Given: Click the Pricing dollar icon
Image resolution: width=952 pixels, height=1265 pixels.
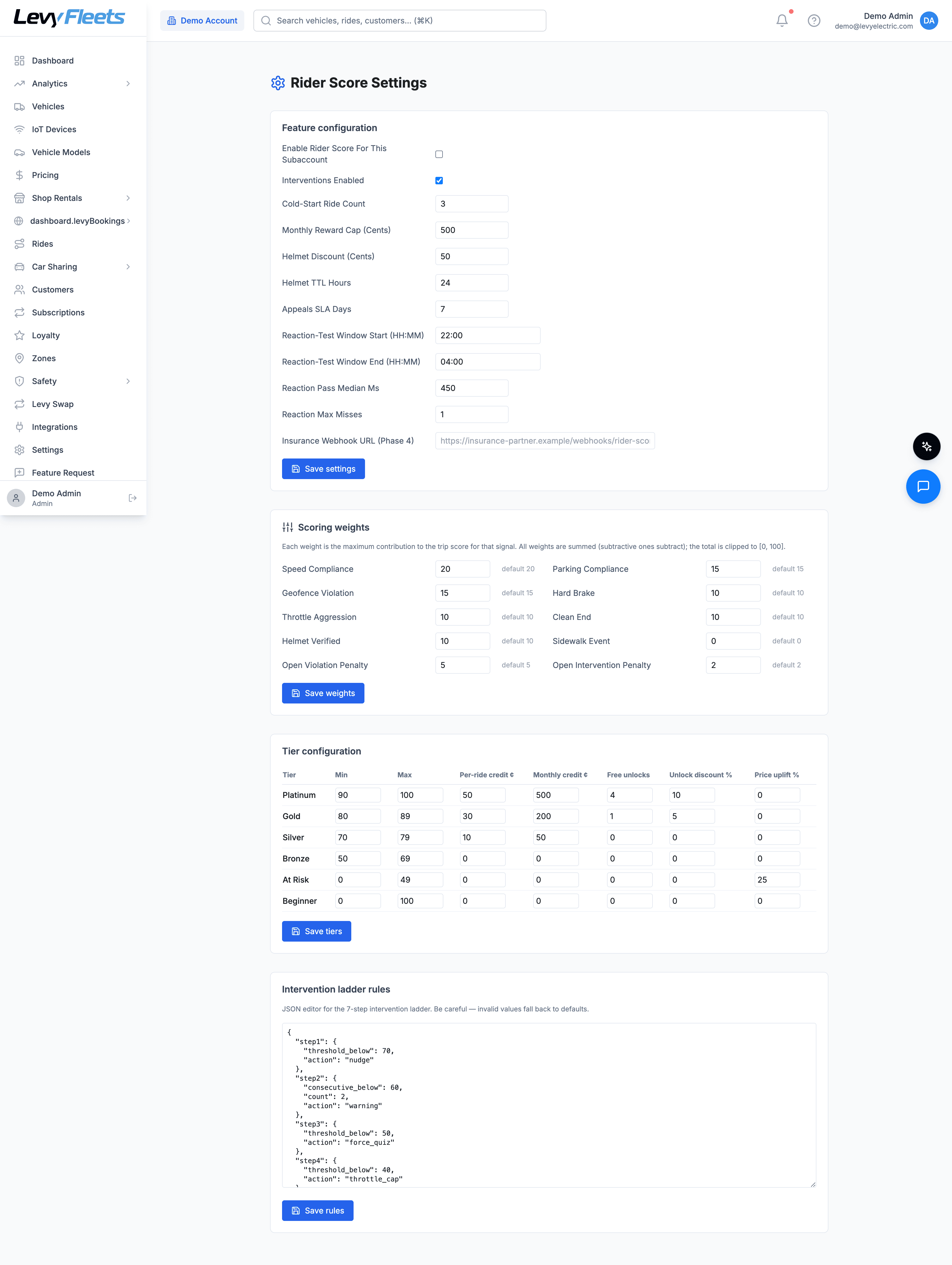Looking at the screenshot, I should 19,175.
